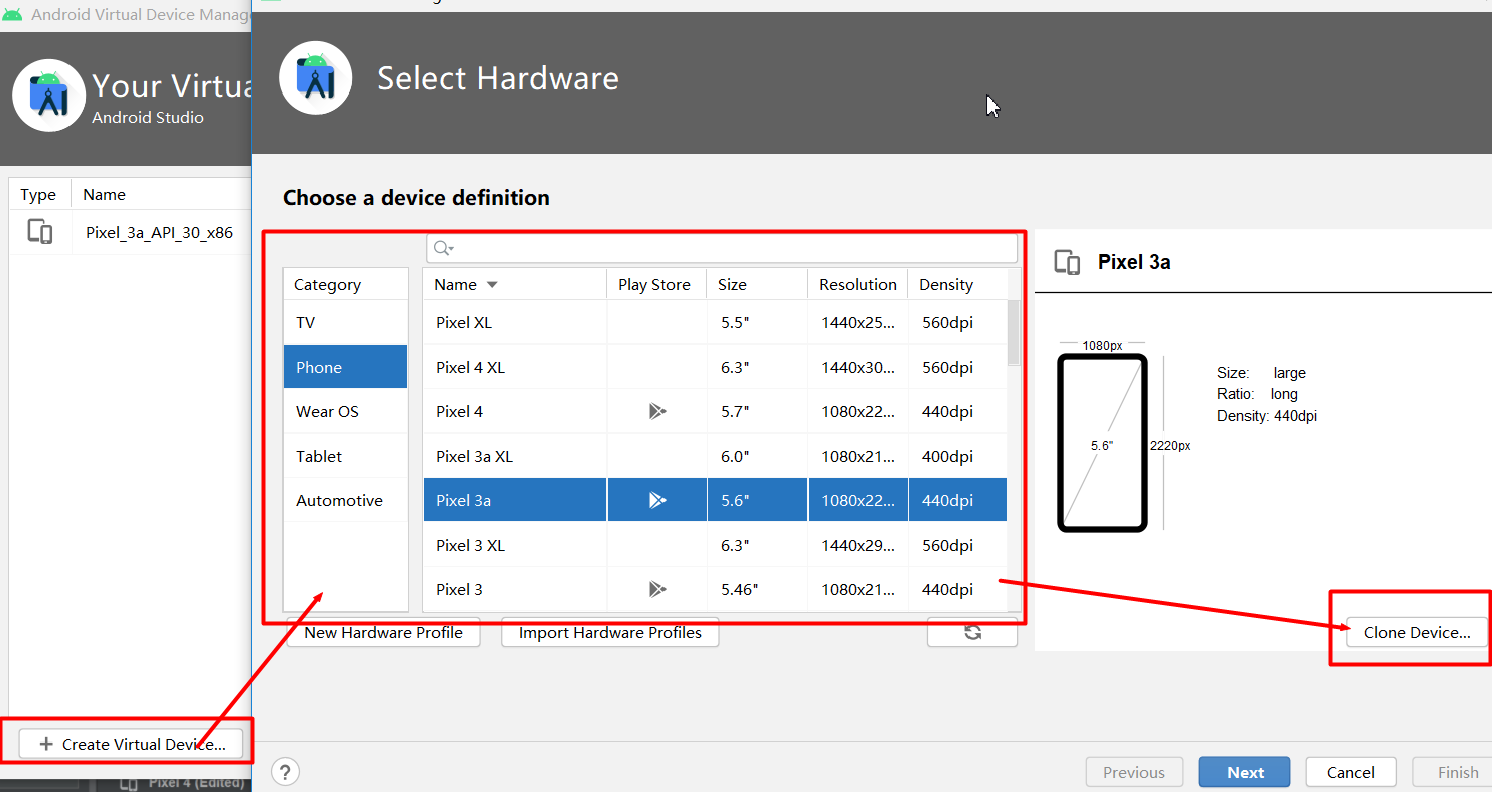Click the device search input field

pyautogui.click(x=722, y=248)
